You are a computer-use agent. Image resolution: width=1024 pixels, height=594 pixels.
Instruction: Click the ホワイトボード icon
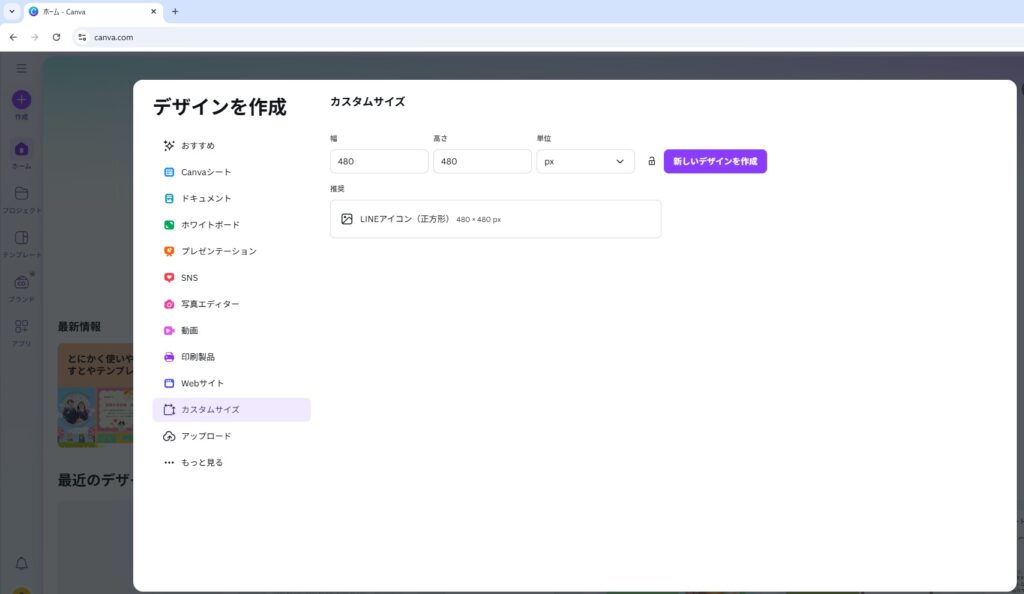[168, 225]
